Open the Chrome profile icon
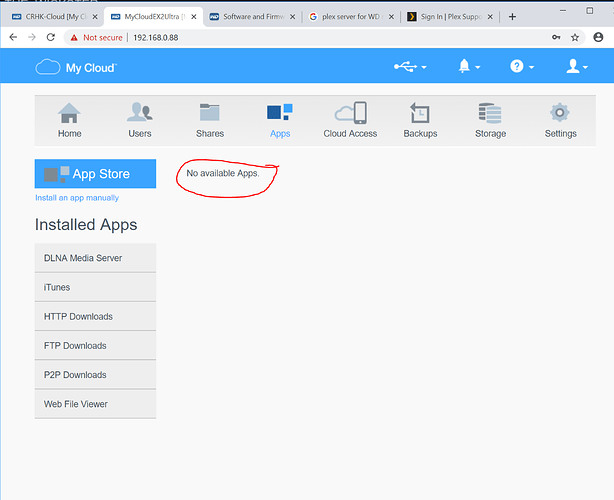Image resolution: width=614 pixels, height=500 pixels. 598,37
